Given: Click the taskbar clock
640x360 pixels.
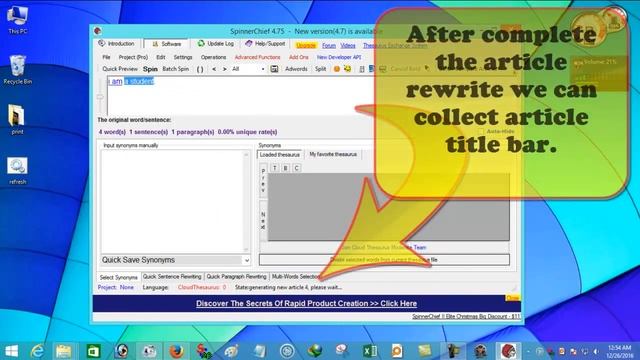Looking at the screenshot, I should point(619,351).
